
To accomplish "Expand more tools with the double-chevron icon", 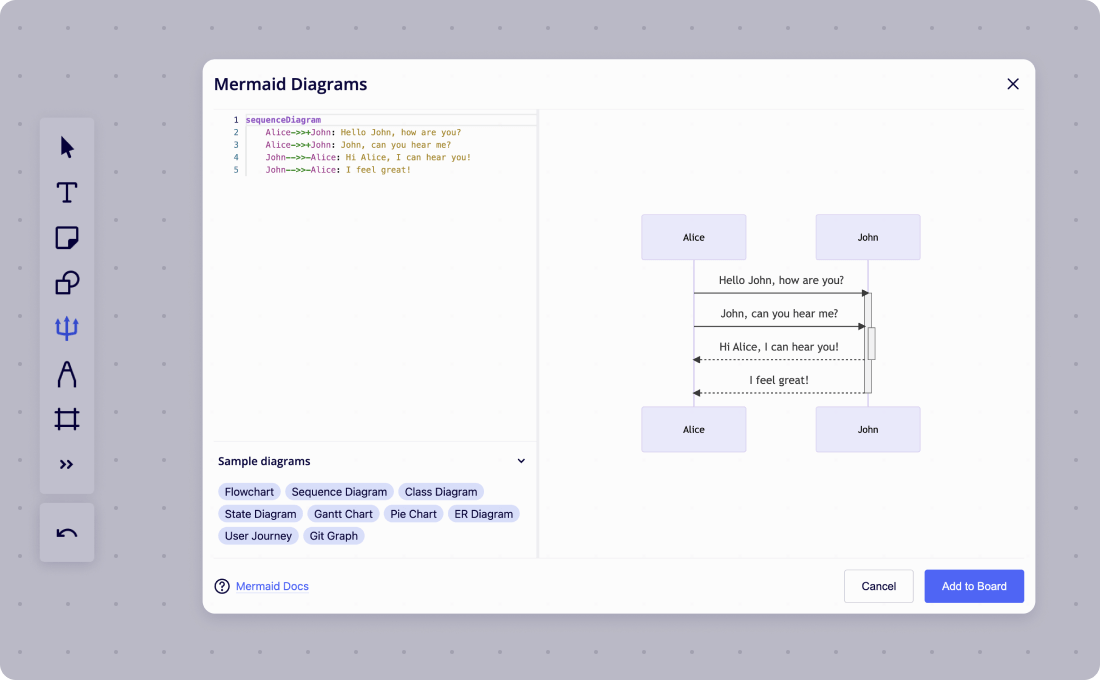I will point(66,463).
